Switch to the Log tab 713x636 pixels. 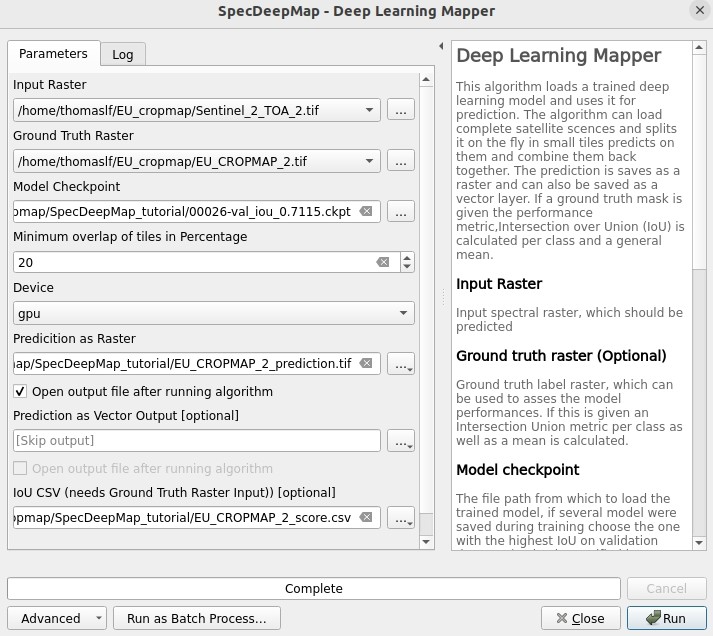coord(123,55)
